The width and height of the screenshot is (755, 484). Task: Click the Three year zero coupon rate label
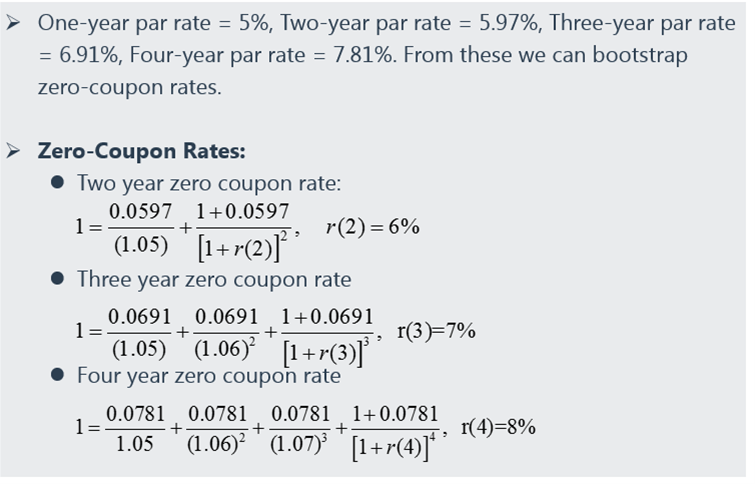point(214,279)
